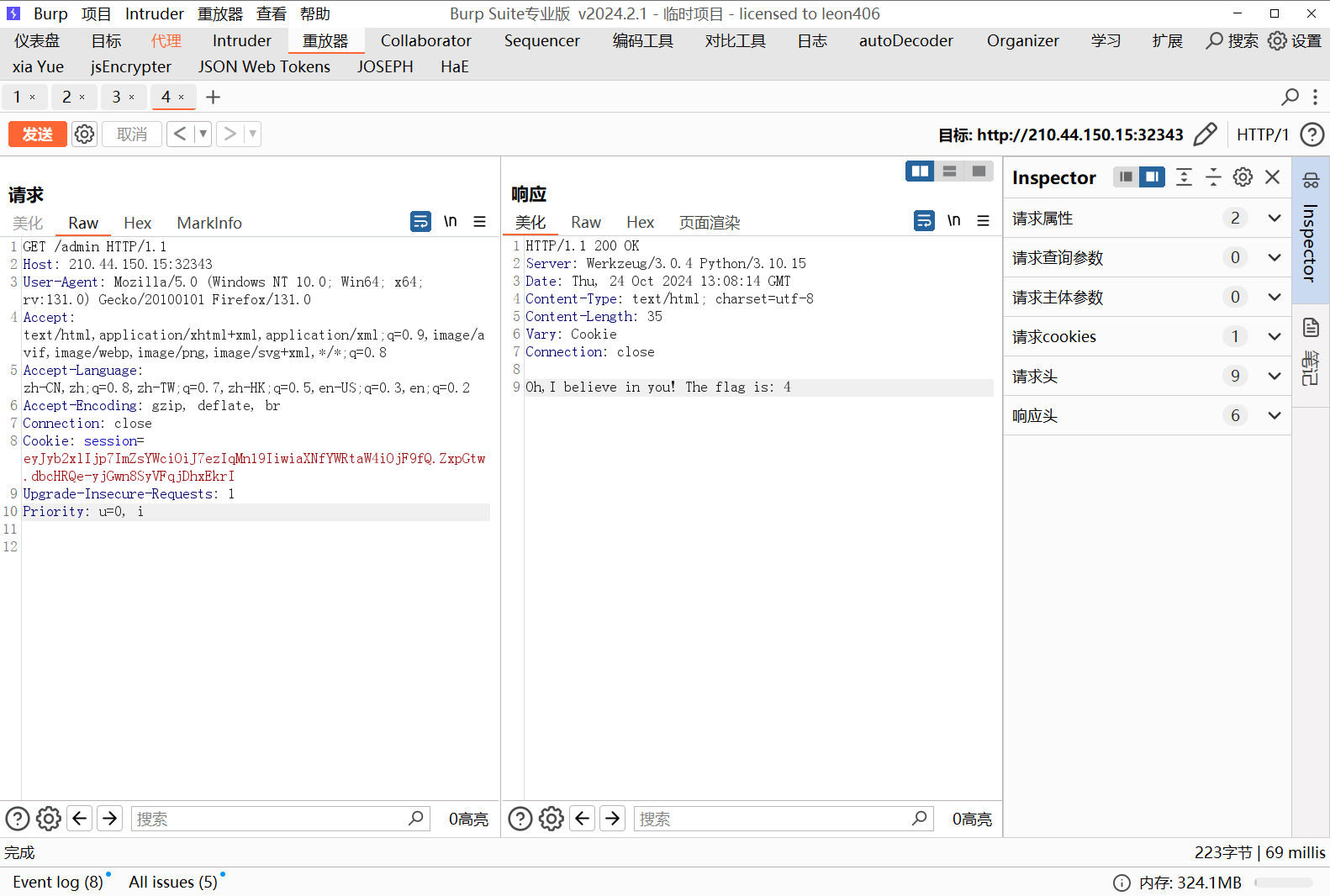Open the 帮助 help menu

(315, 13)
